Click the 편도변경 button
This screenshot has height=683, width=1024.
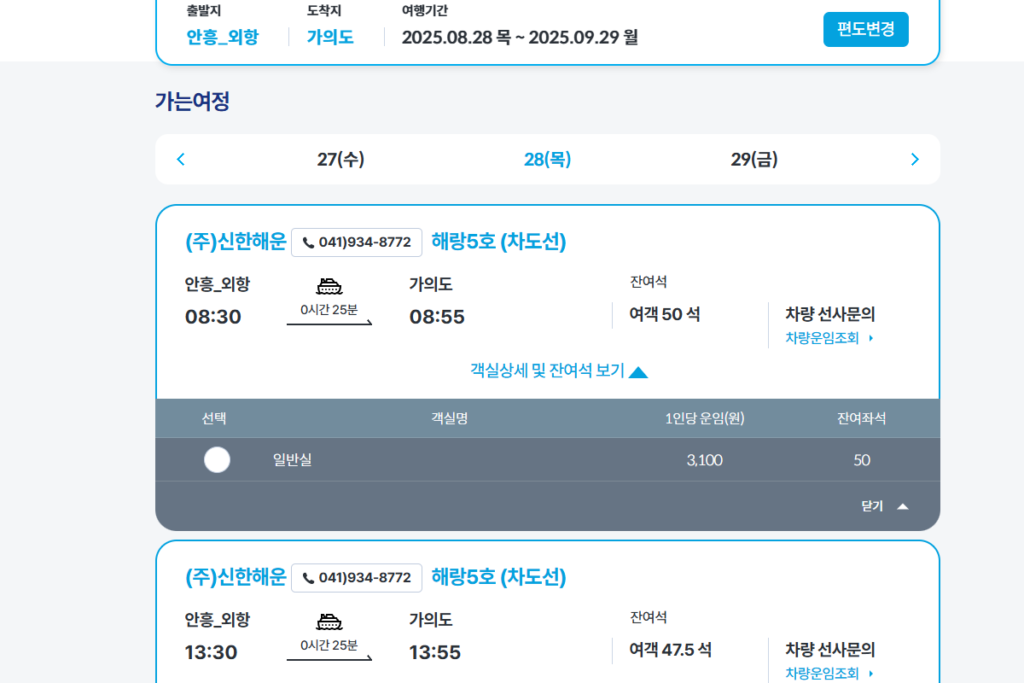point(865,29)
